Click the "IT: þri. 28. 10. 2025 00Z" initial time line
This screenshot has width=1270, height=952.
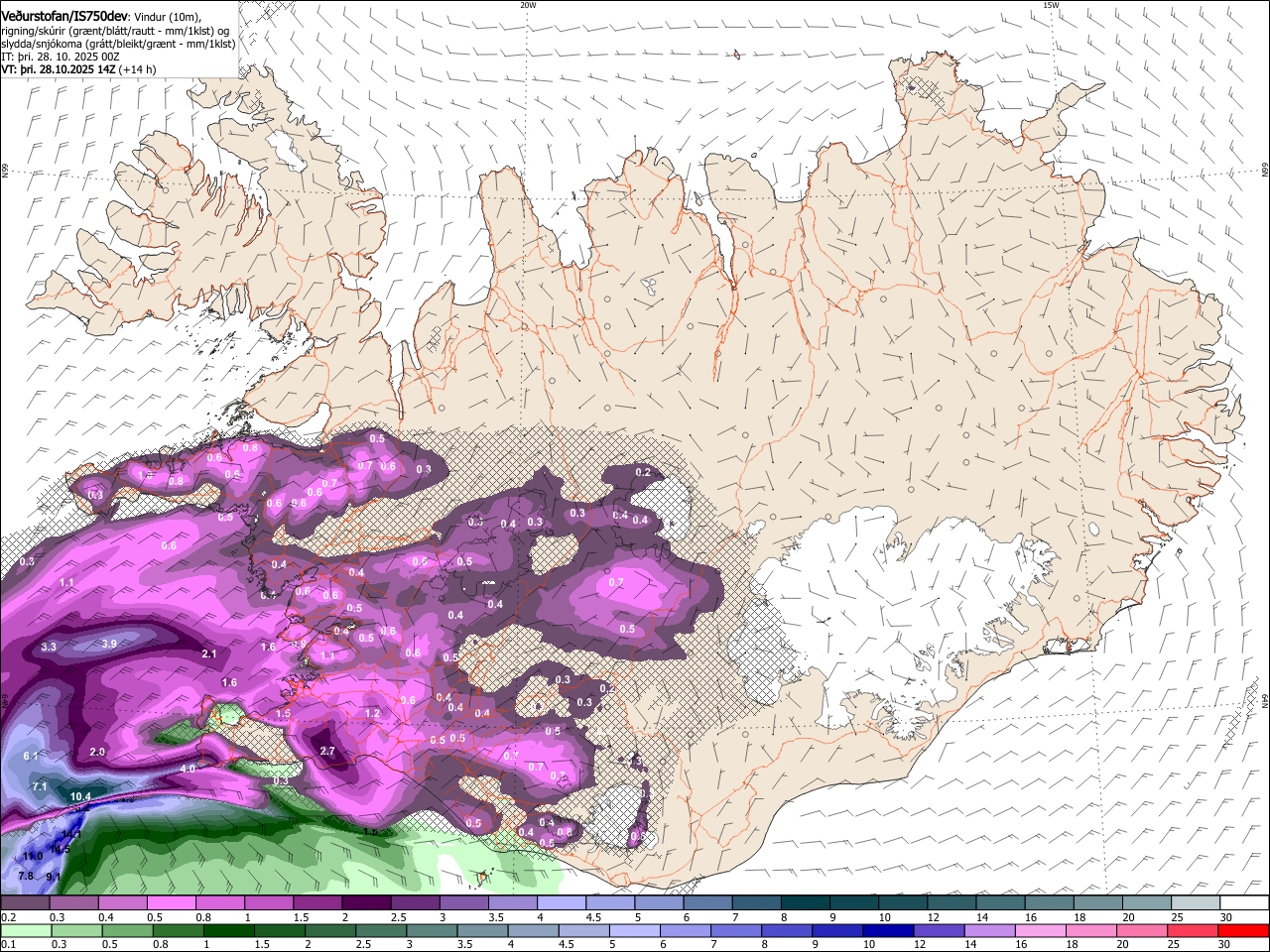click(61, 58)
